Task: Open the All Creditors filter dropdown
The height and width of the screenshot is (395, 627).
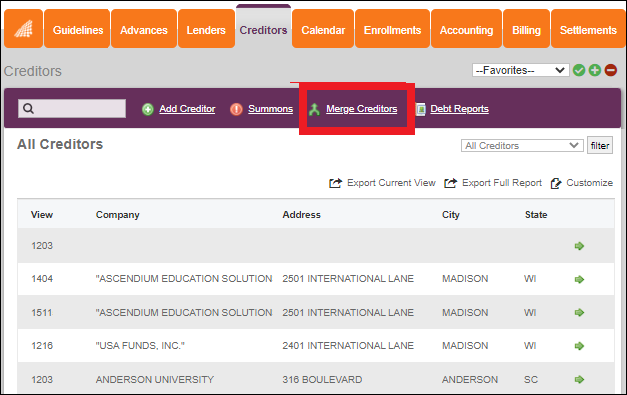Action: 522,146
